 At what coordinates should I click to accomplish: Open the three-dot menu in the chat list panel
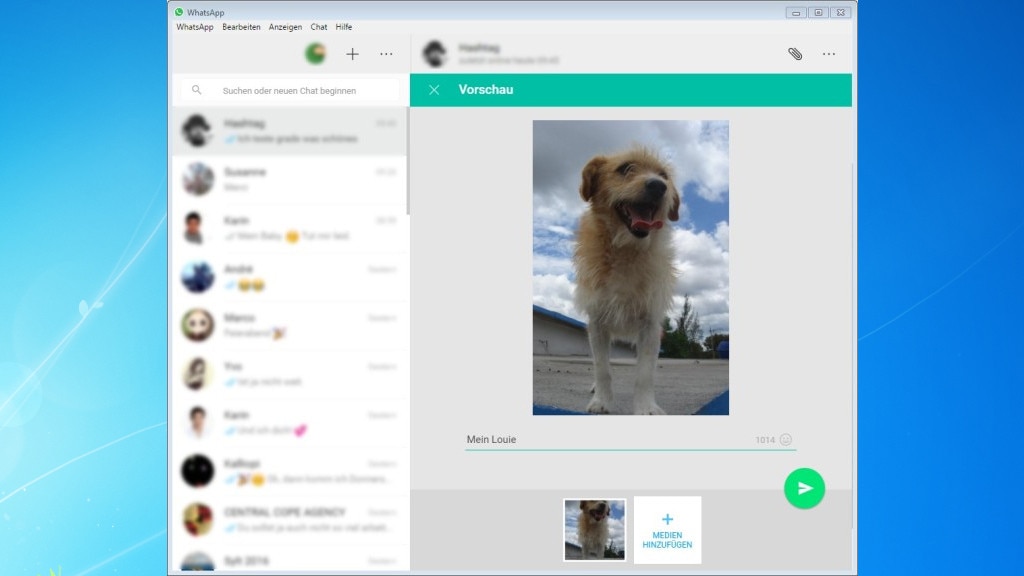click(x=387, y=54)
